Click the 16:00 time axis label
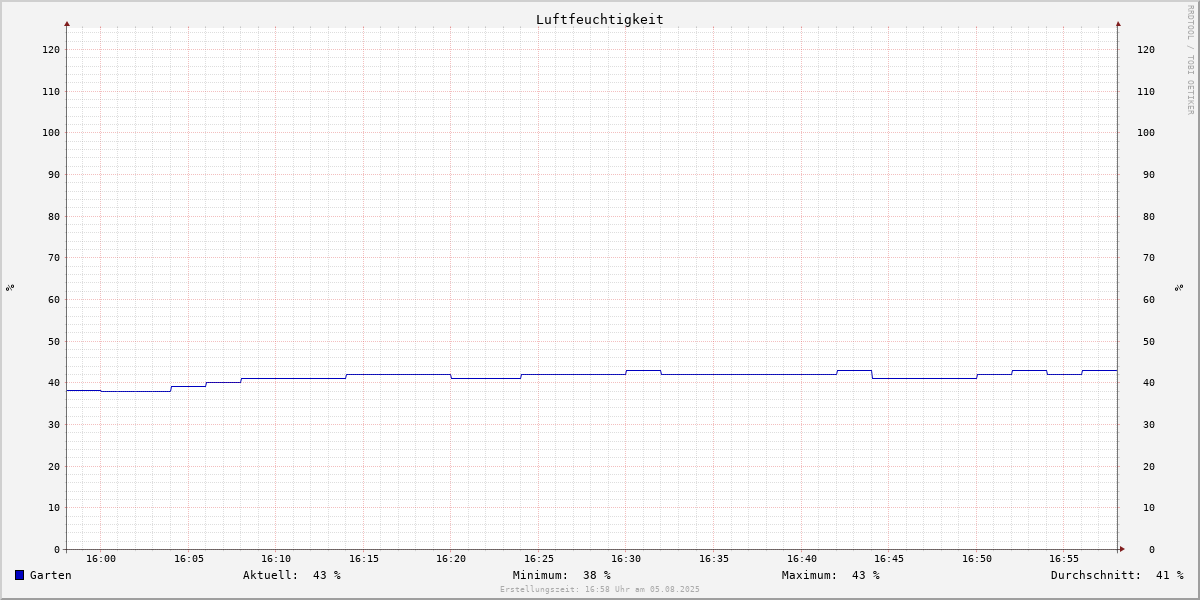Screen dimensions: 1200x600 click(101, 558)
